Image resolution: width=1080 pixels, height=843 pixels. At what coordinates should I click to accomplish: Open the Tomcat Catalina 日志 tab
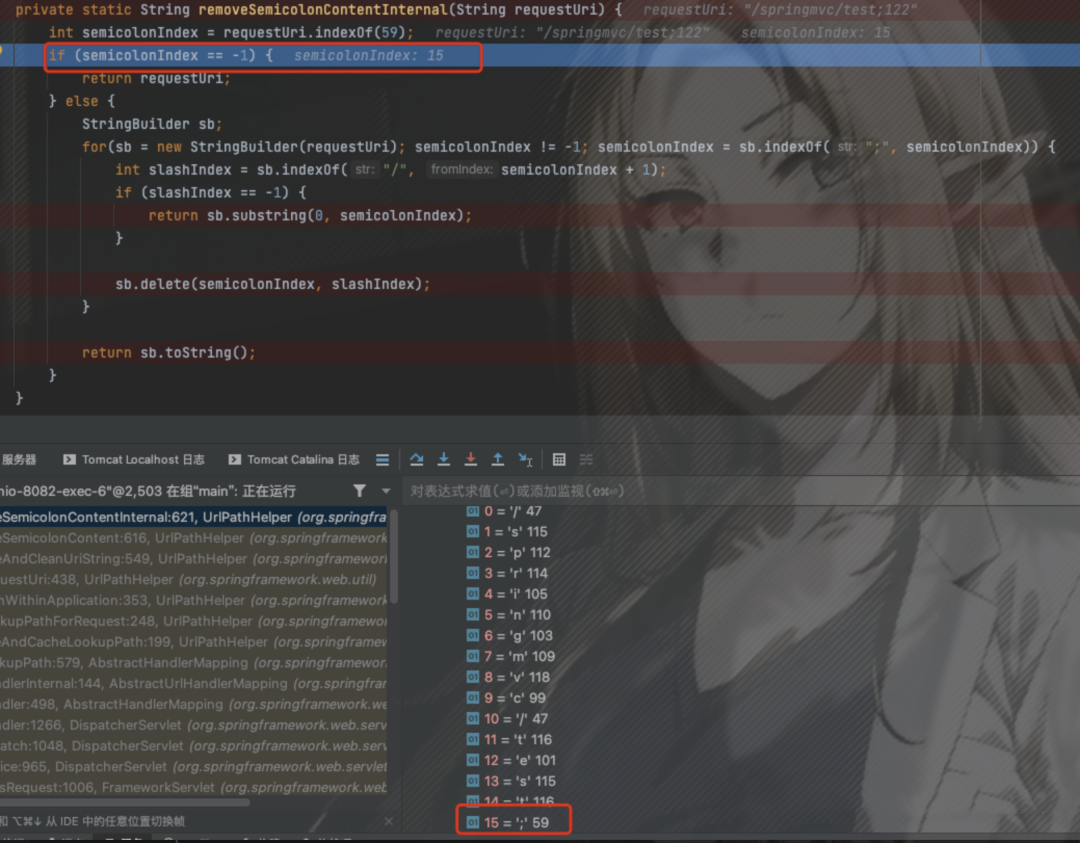294,459
